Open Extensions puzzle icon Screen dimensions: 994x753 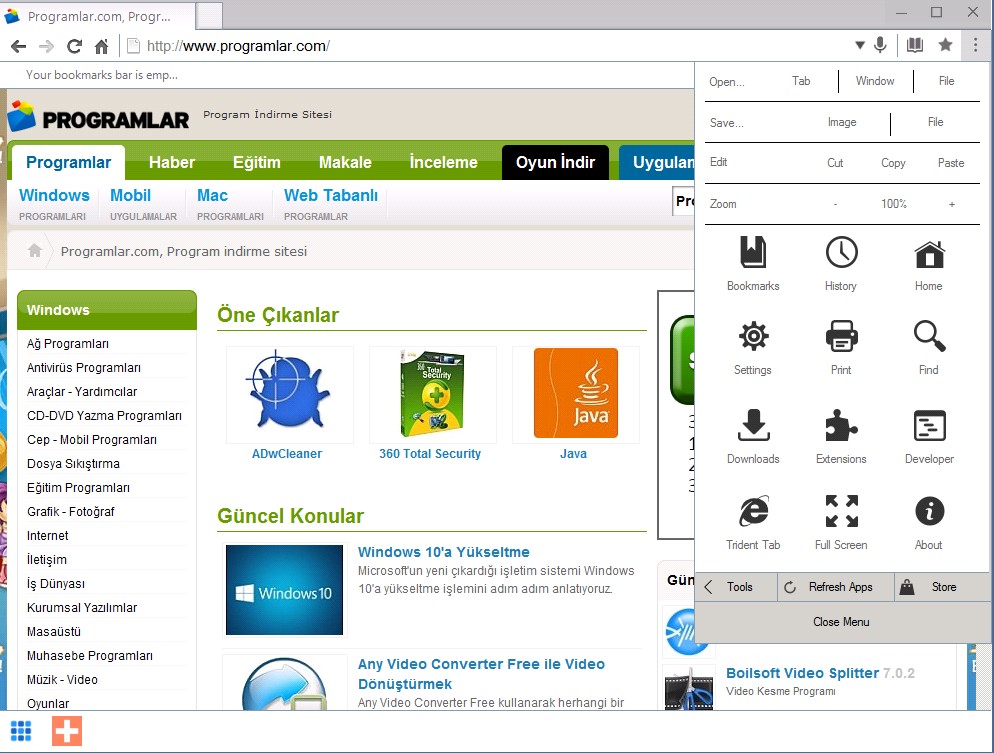coord(841,425)
